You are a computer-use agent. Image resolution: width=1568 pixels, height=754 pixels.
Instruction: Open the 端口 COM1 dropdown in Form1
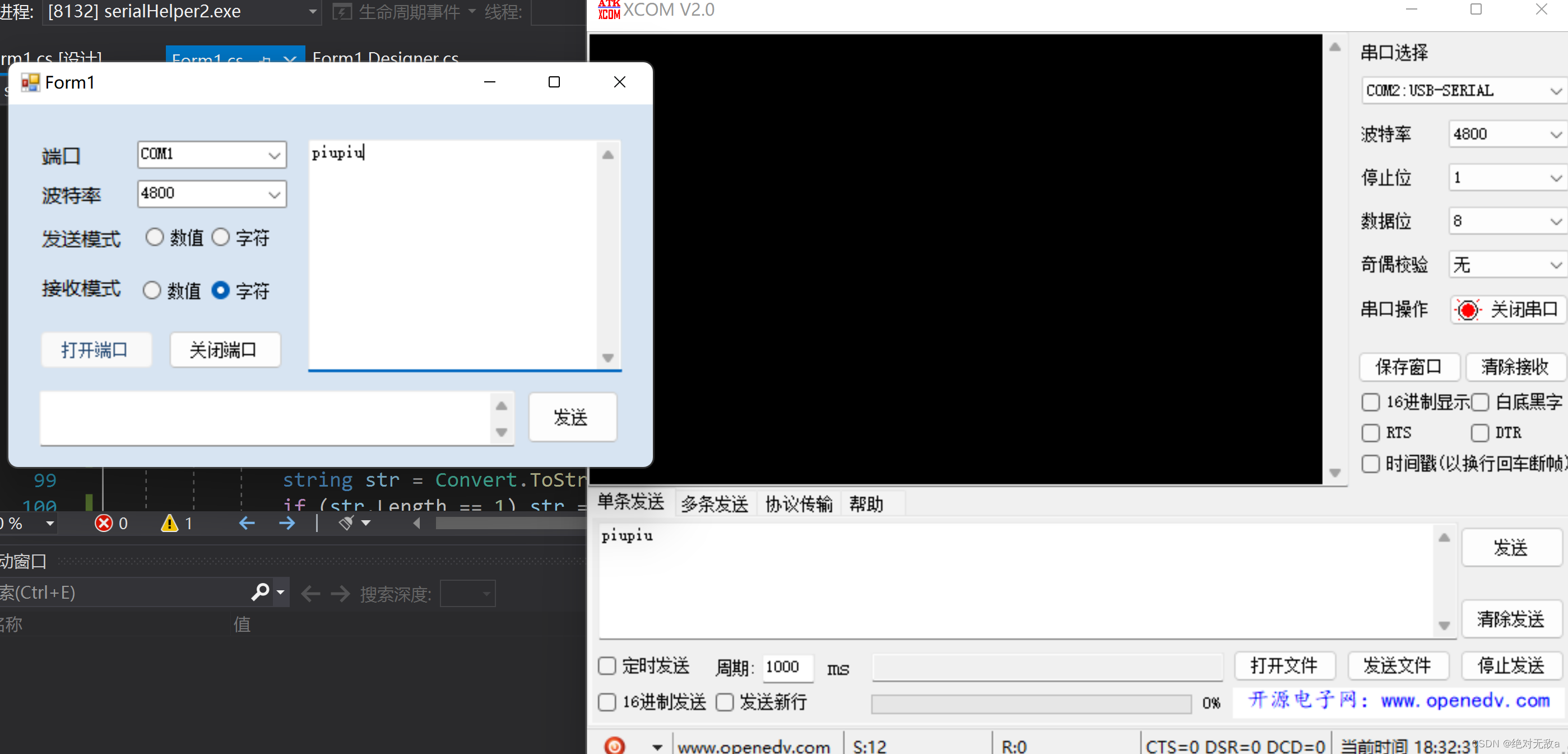pos(212,155)
